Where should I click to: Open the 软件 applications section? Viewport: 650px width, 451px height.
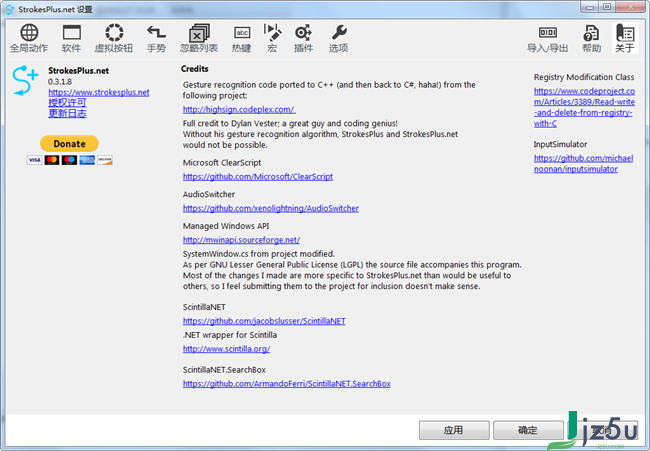point(71,38)
